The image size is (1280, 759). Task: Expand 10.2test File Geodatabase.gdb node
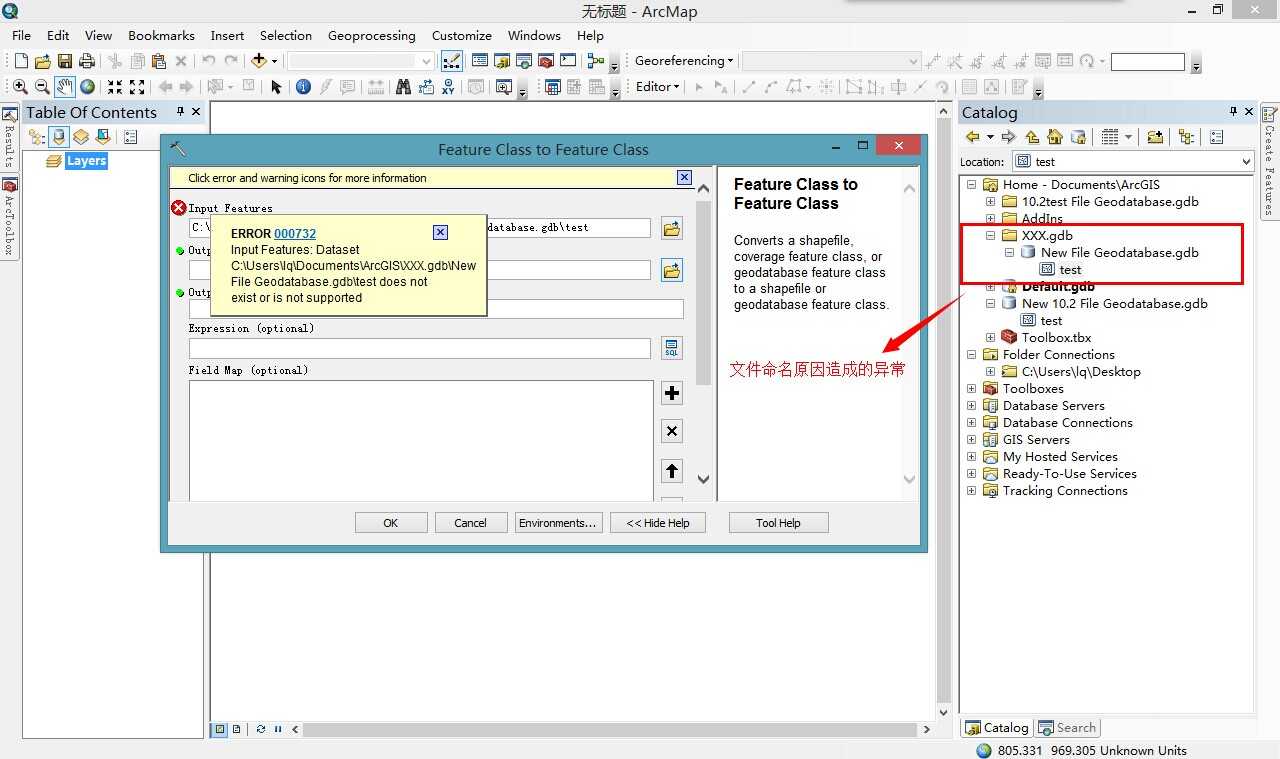pos(990,202)
